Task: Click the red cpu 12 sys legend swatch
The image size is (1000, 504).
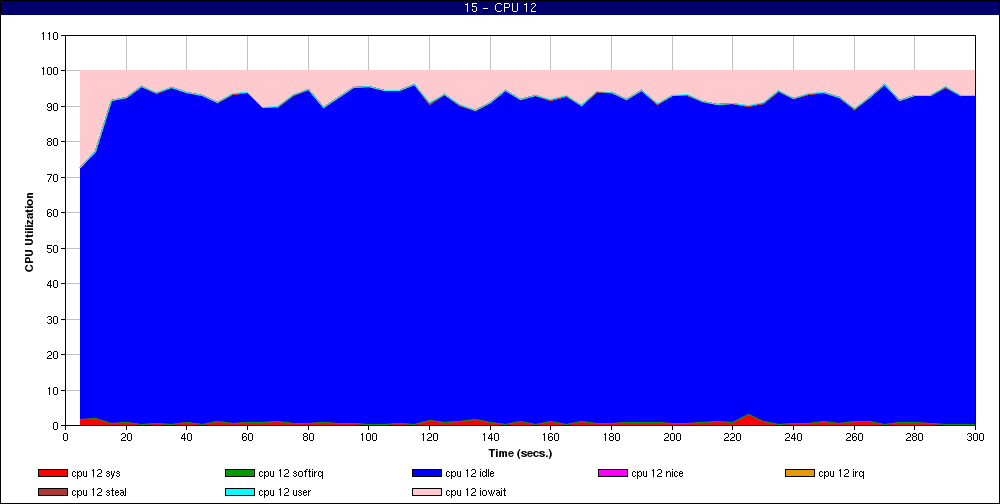Action: pyautogui.click(x=52, y=473)
